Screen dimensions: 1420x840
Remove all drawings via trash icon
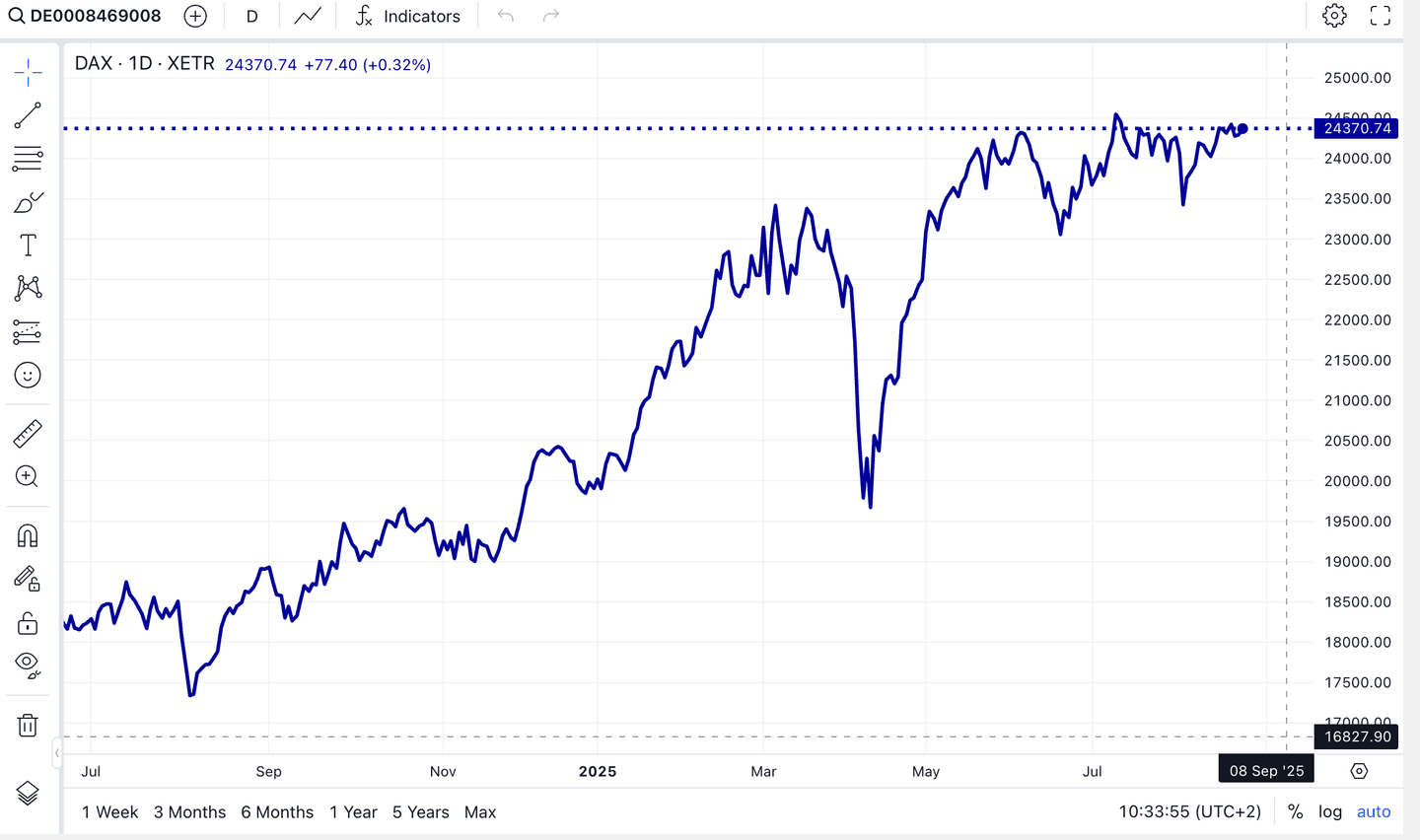pos(27,725)
